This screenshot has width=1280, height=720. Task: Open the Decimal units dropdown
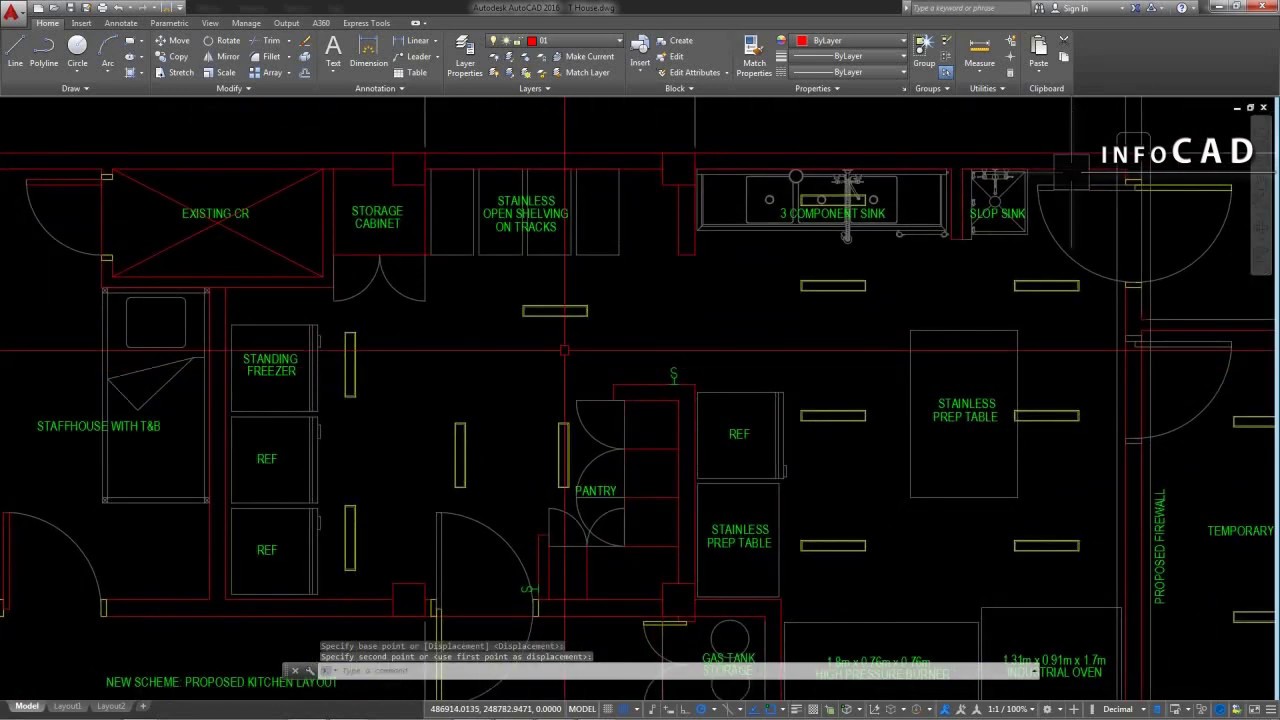tap(1123, 708)
